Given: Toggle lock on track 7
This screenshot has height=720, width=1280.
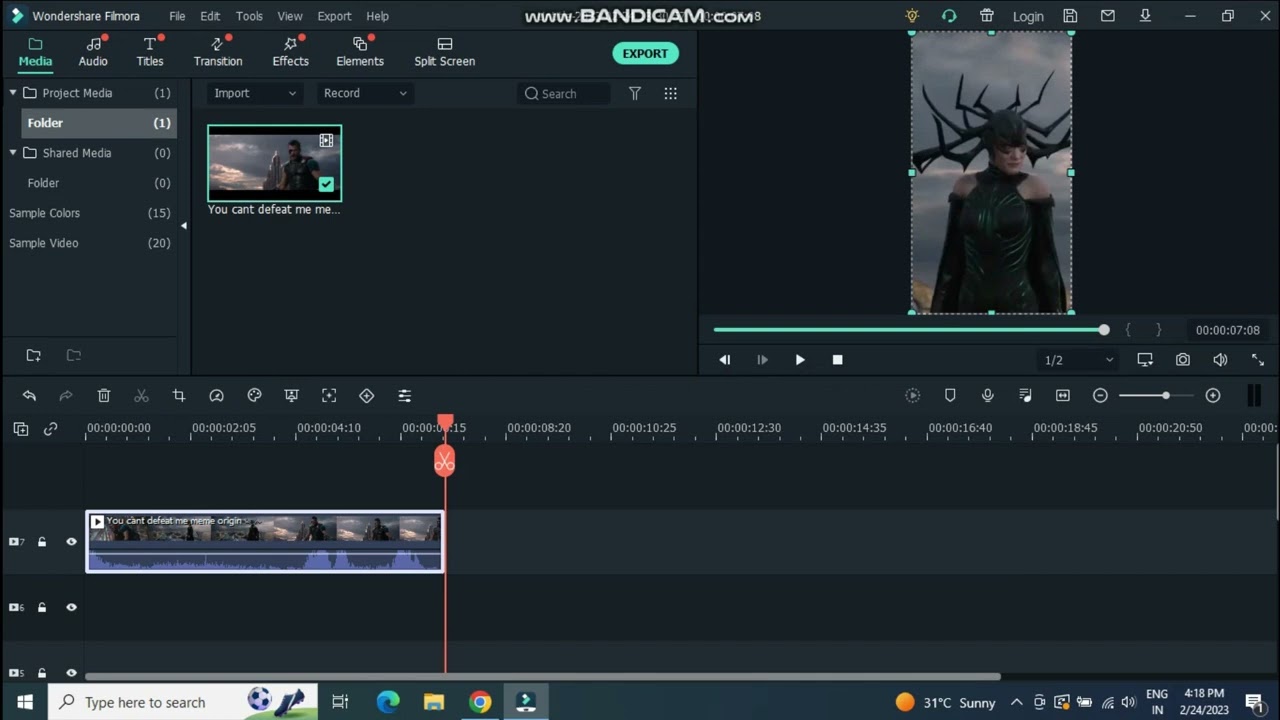Looking at the screenshot, I should [x=42, y=542].
